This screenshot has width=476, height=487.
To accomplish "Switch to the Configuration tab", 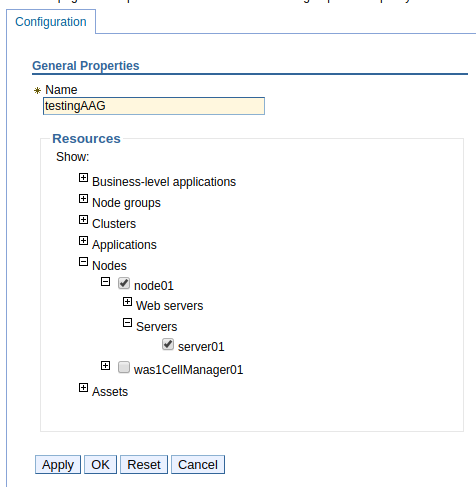I will tap(51, 22).
